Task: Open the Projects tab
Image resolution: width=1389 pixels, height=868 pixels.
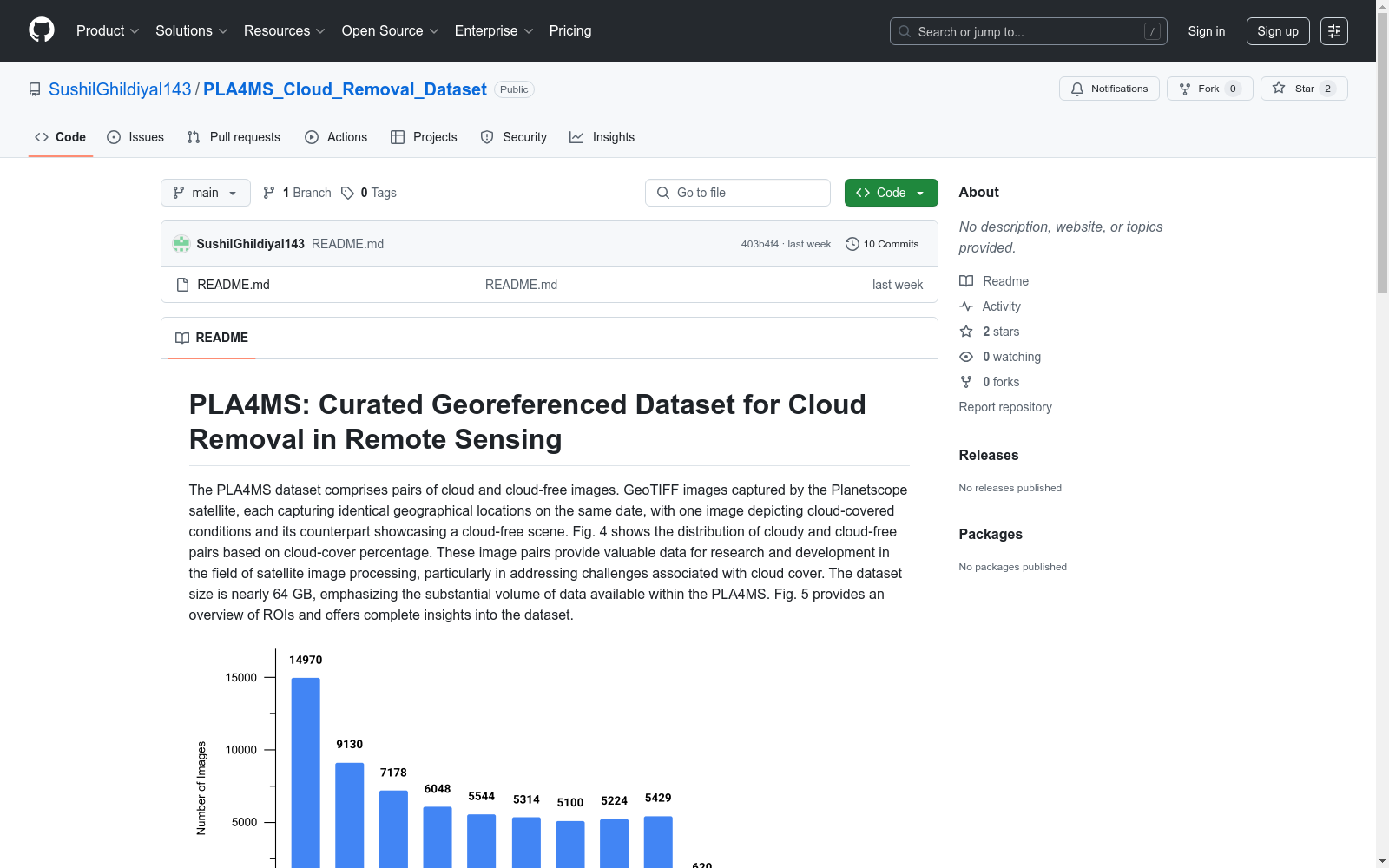Action: pos(424,137)
